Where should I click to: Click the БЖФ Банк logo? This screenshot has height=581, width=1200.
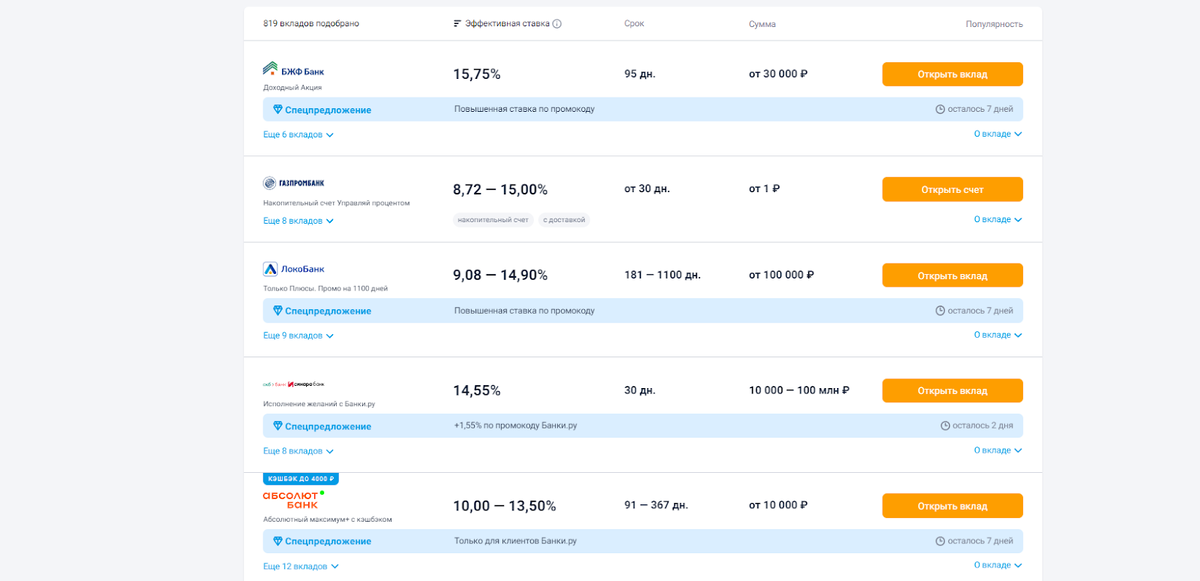pos(294,70)
